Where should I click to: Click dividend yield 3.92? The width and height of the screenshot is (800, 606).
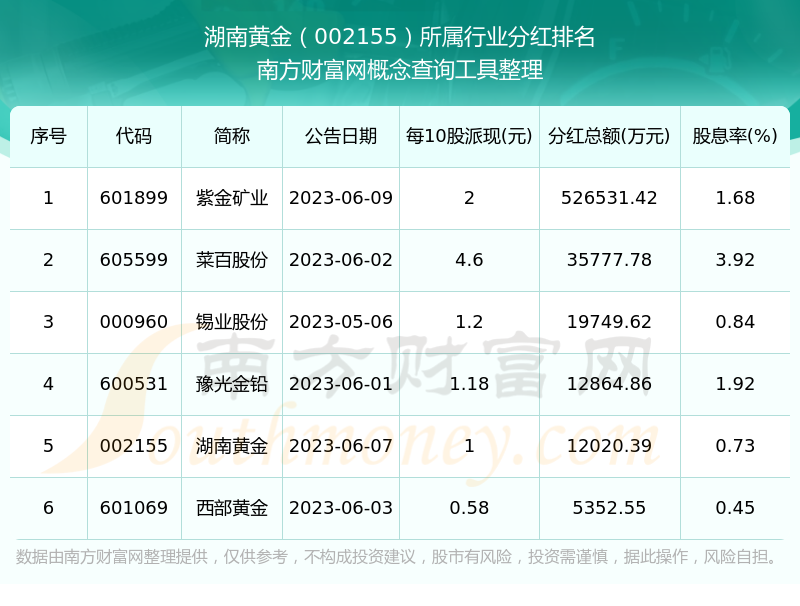click(x=735, y=260)
